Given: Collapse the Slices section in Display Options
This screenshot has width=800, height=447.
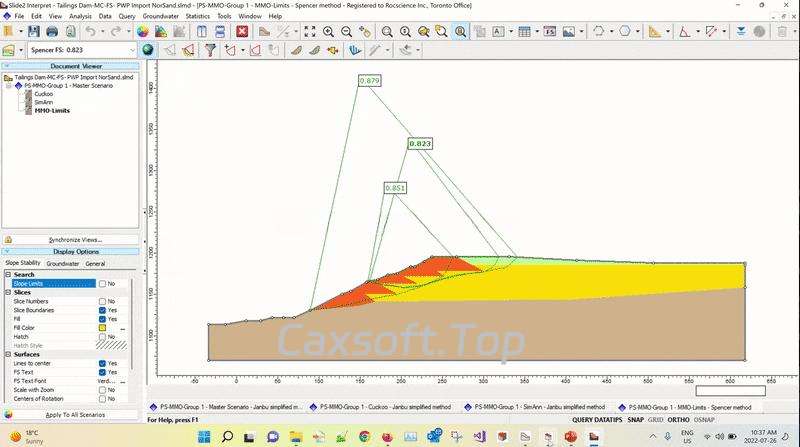Looking at the screenshot, I should pos(8,292).
